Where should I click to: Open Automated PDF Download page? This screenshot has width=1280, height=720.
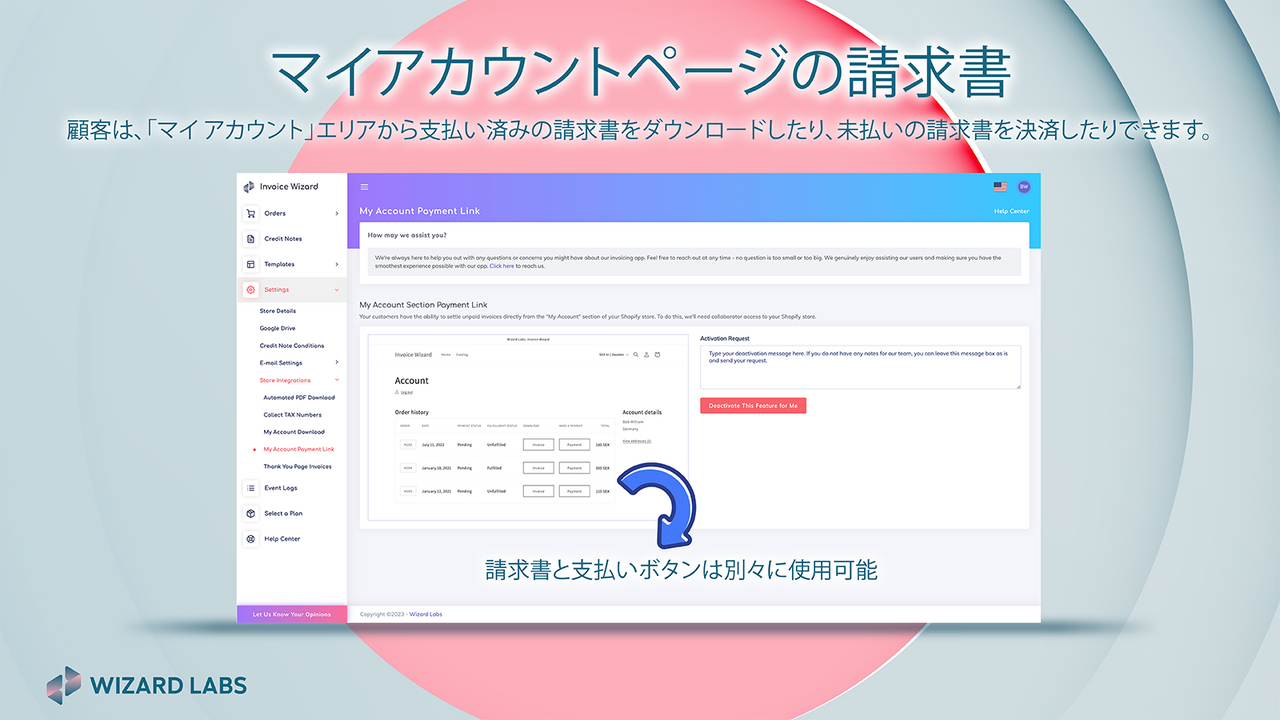click(299, 398)
